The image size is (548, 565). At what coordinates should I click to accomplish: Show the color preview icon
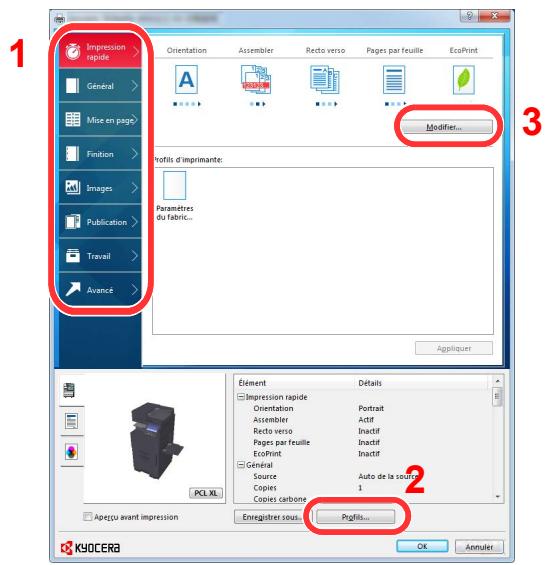point(71,452)
